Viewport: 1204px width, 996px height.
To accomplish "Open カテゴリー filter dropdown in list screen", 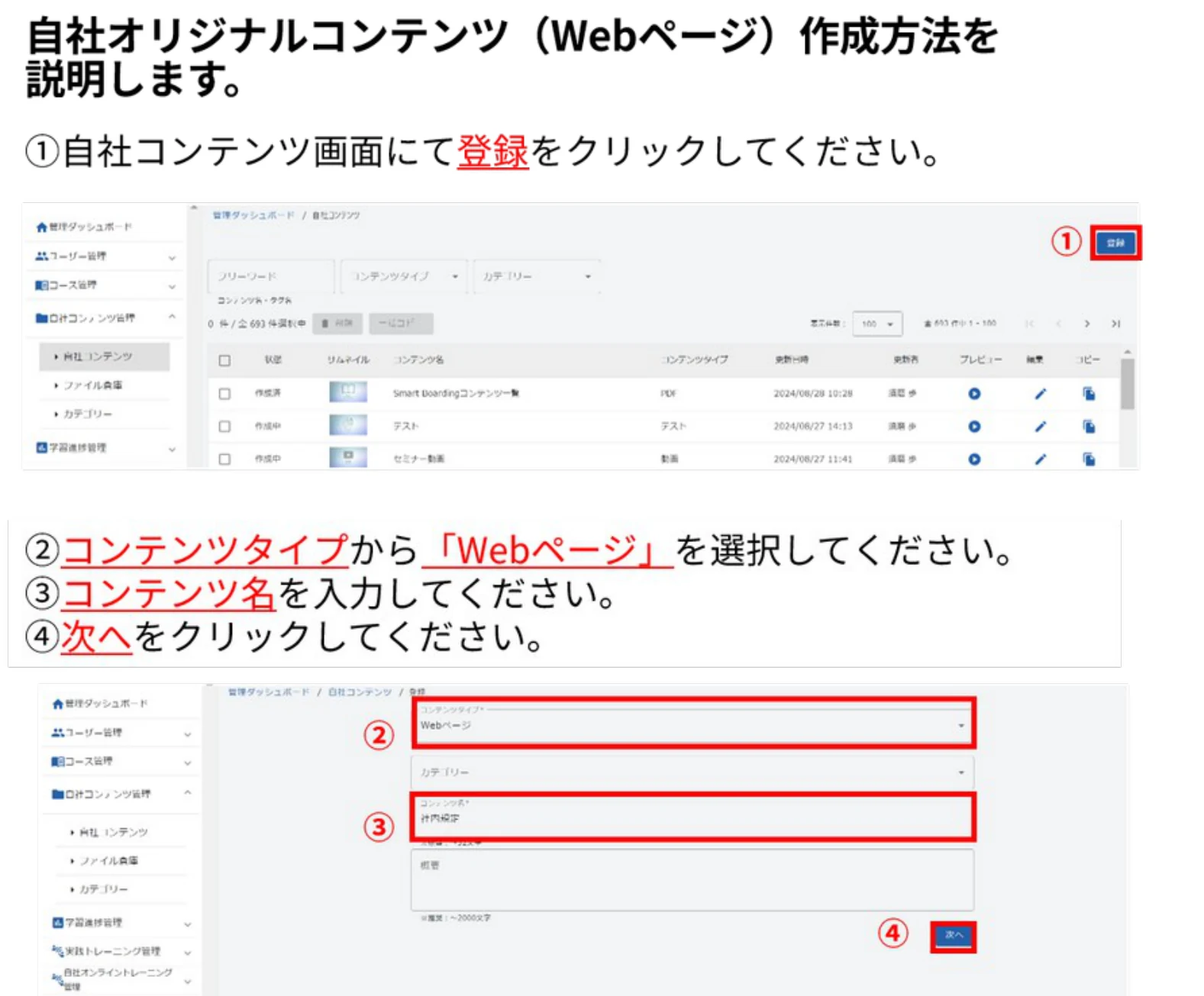I will (536, 276).
